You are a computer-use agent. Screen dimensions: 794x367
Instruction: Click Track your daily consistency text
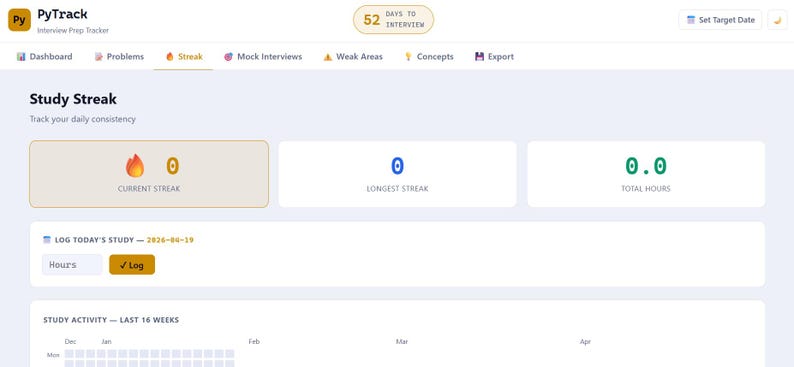pyautogui.click(x=83, y=119)
